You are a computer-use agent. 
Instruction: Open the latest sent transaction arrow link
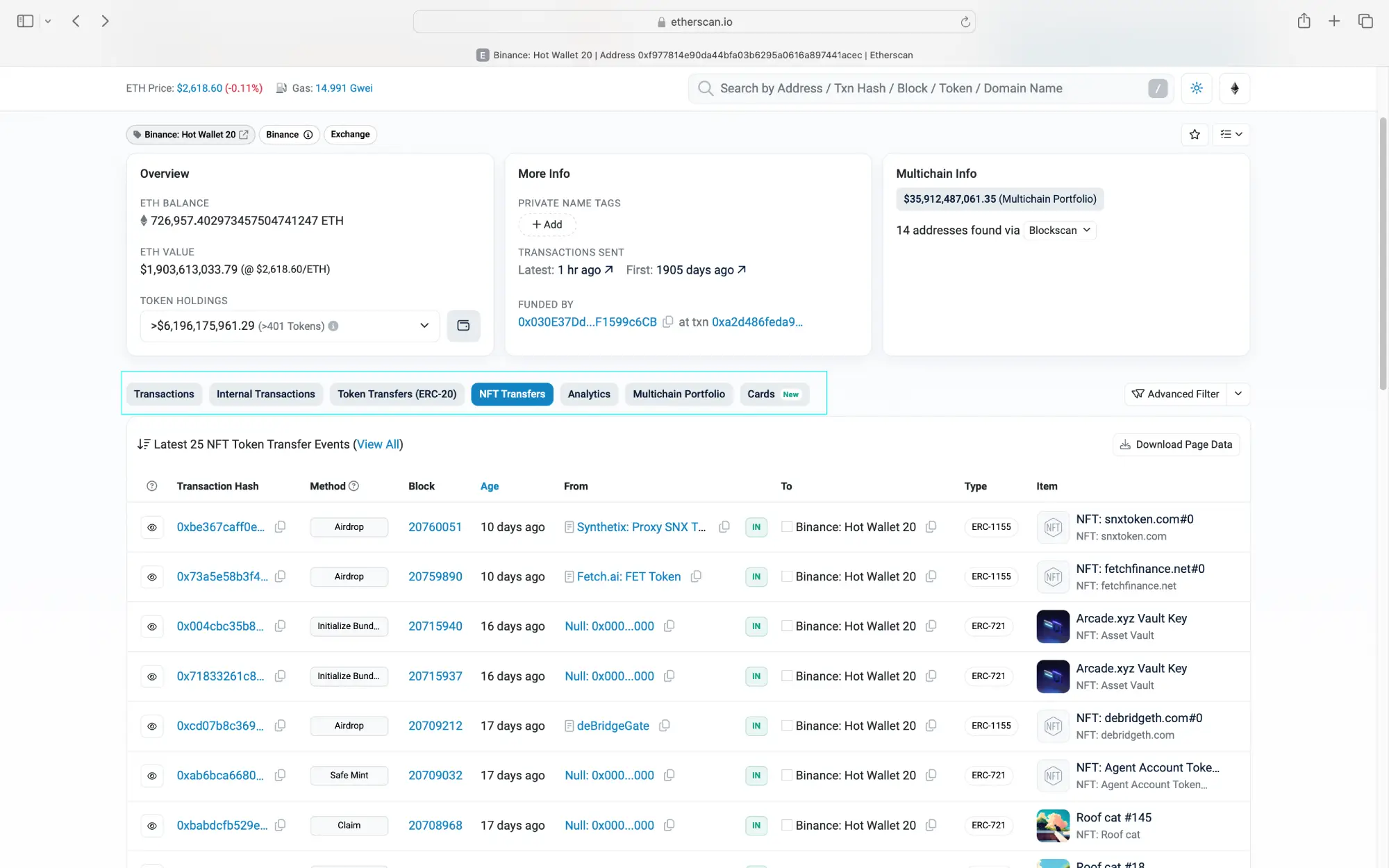click(x=609, y=269)
